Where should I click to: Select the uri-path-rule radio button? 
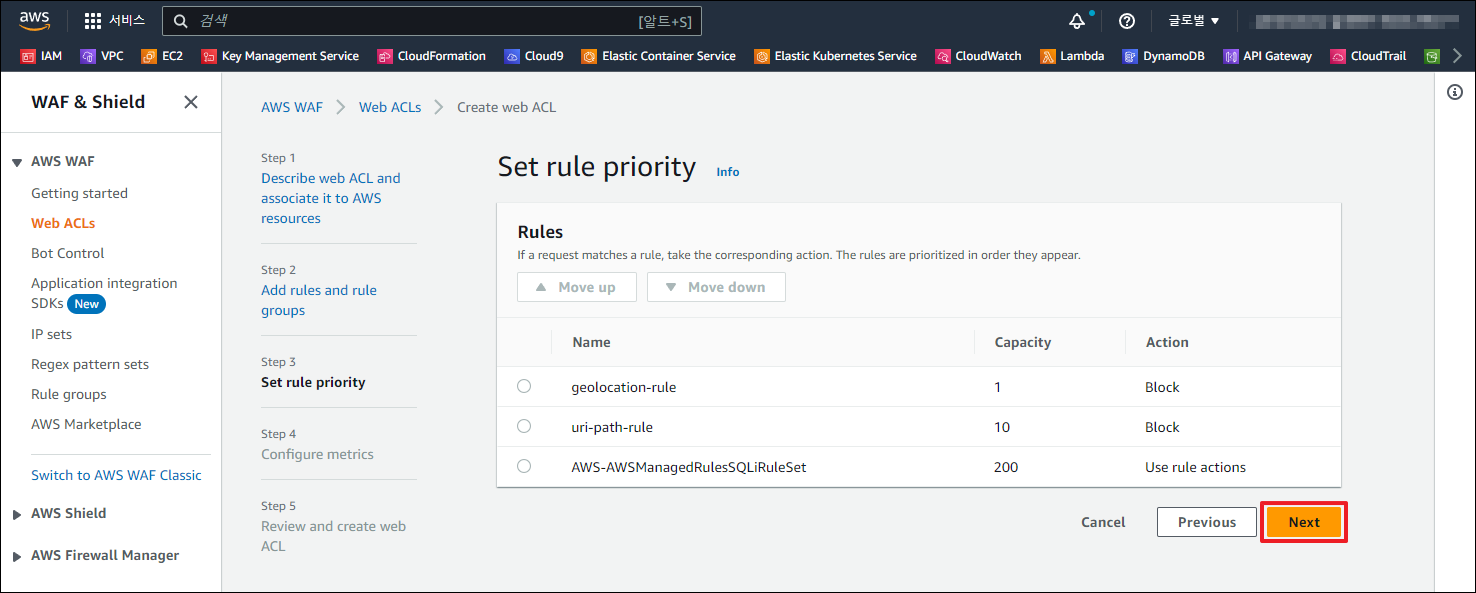pyautogui.click(x=524, y=426)
